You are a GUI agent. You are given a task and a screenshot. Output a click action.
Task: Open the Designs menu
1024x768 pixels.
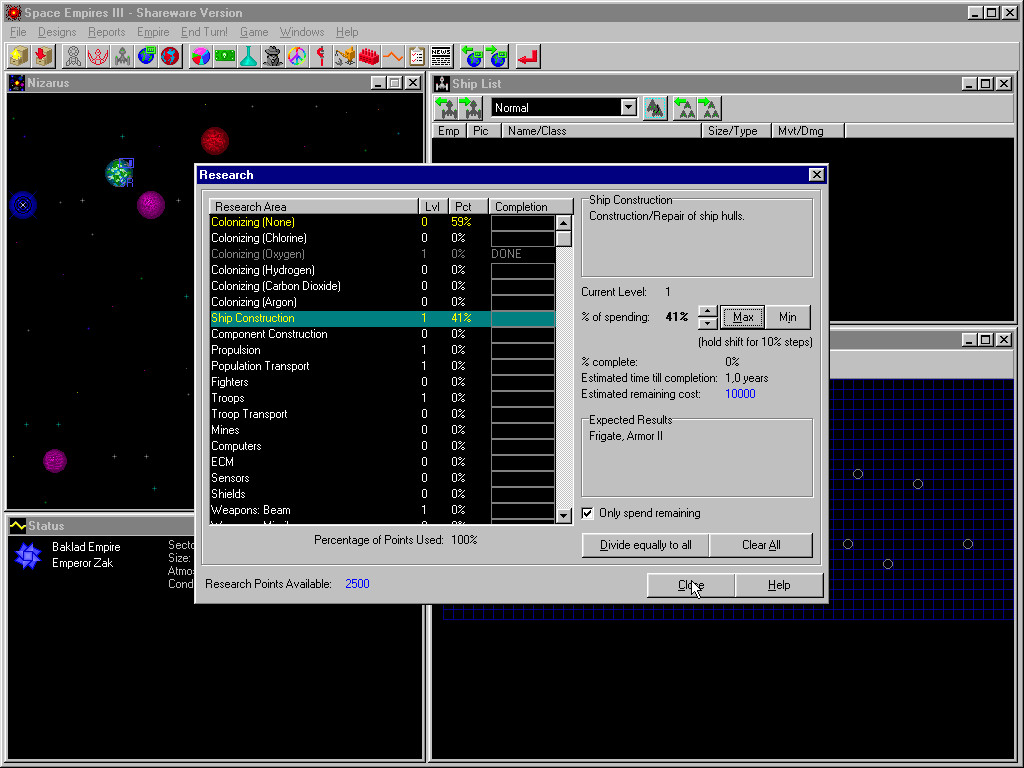coord(57,32)
